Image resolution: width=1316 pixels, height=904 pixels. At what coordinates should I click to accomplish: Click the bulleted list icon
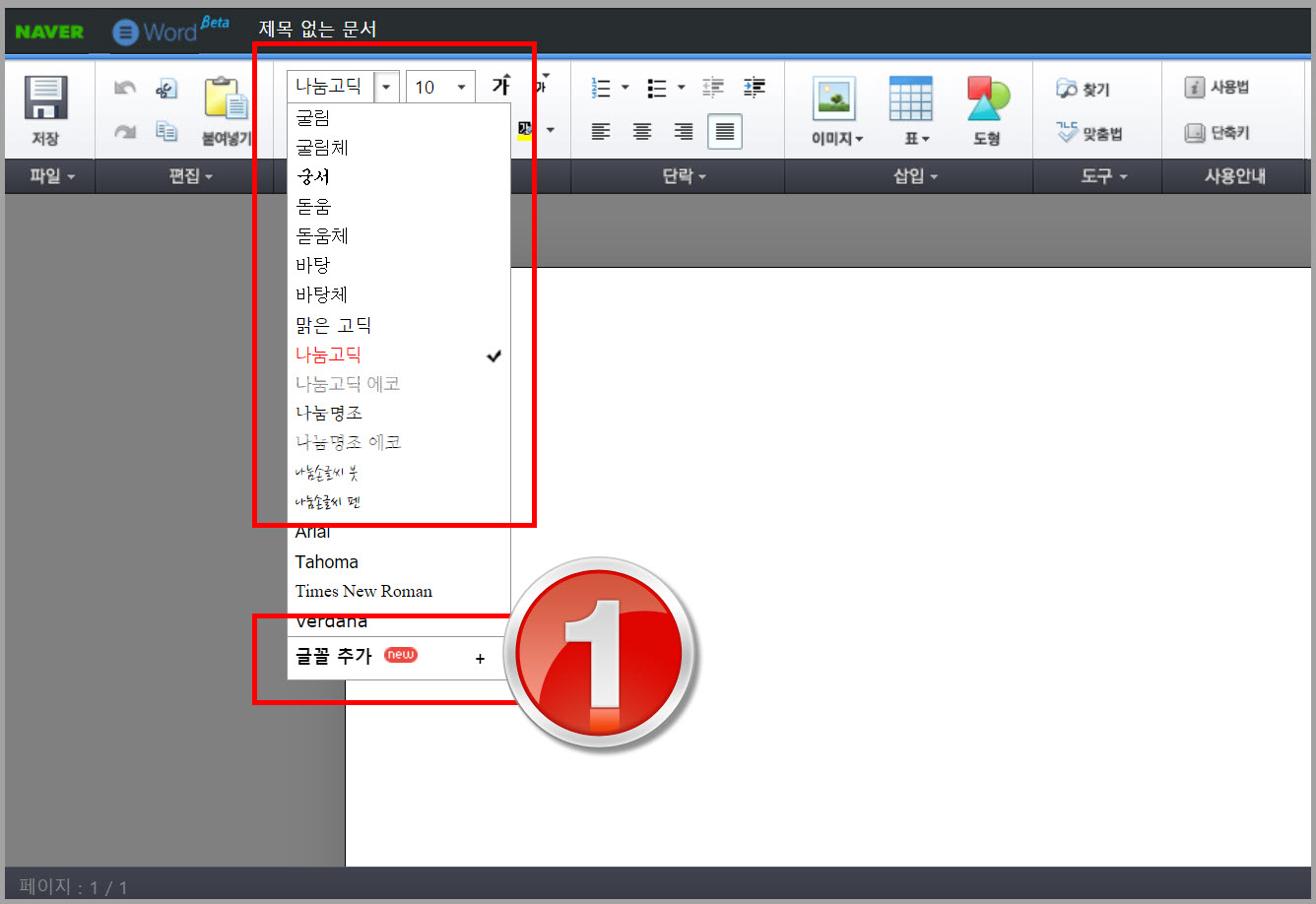pyautogui.click(x=657, y=88)
